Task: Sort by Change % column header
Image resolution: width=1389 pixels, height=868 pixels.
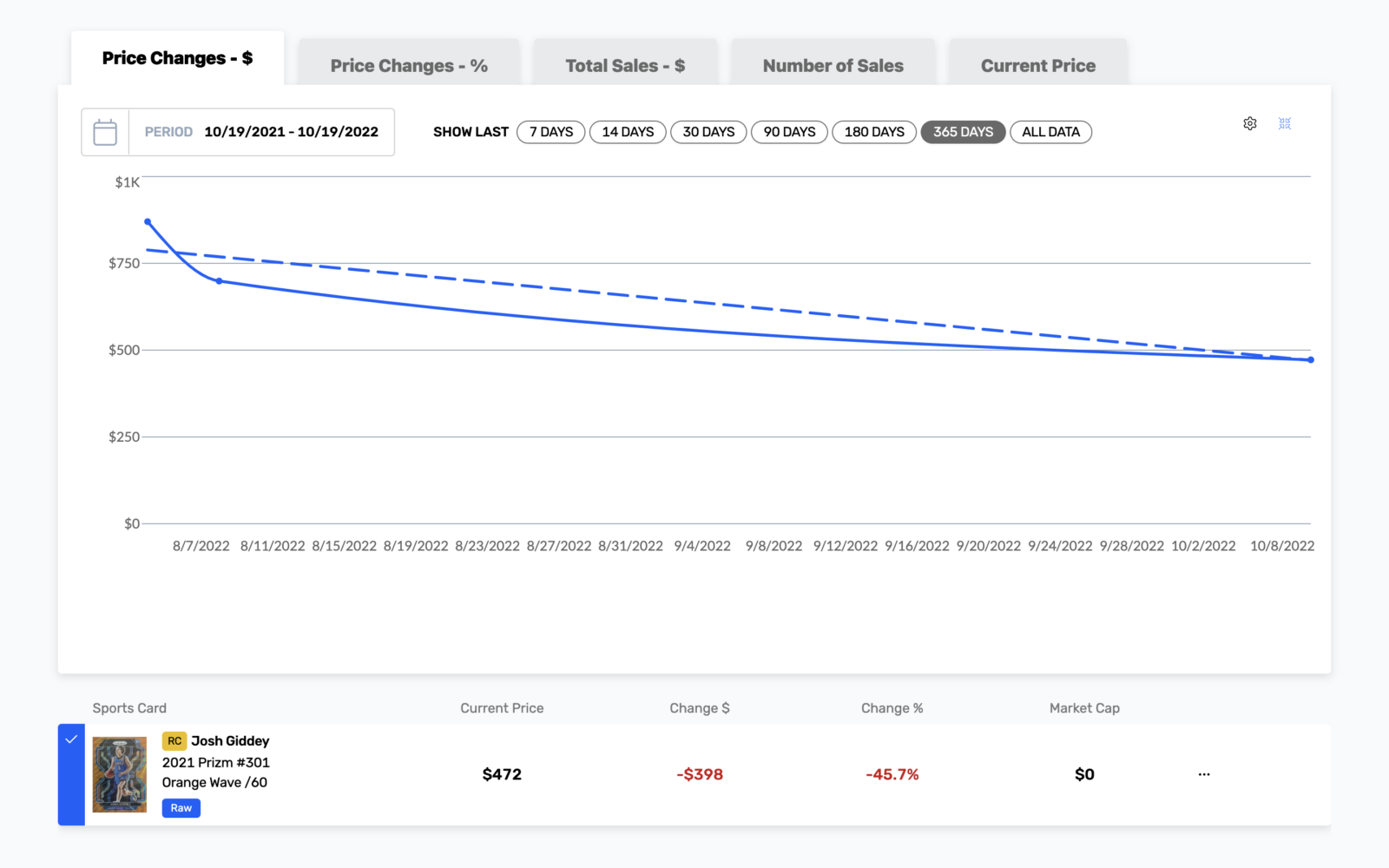Action: (x=892, y=708)
